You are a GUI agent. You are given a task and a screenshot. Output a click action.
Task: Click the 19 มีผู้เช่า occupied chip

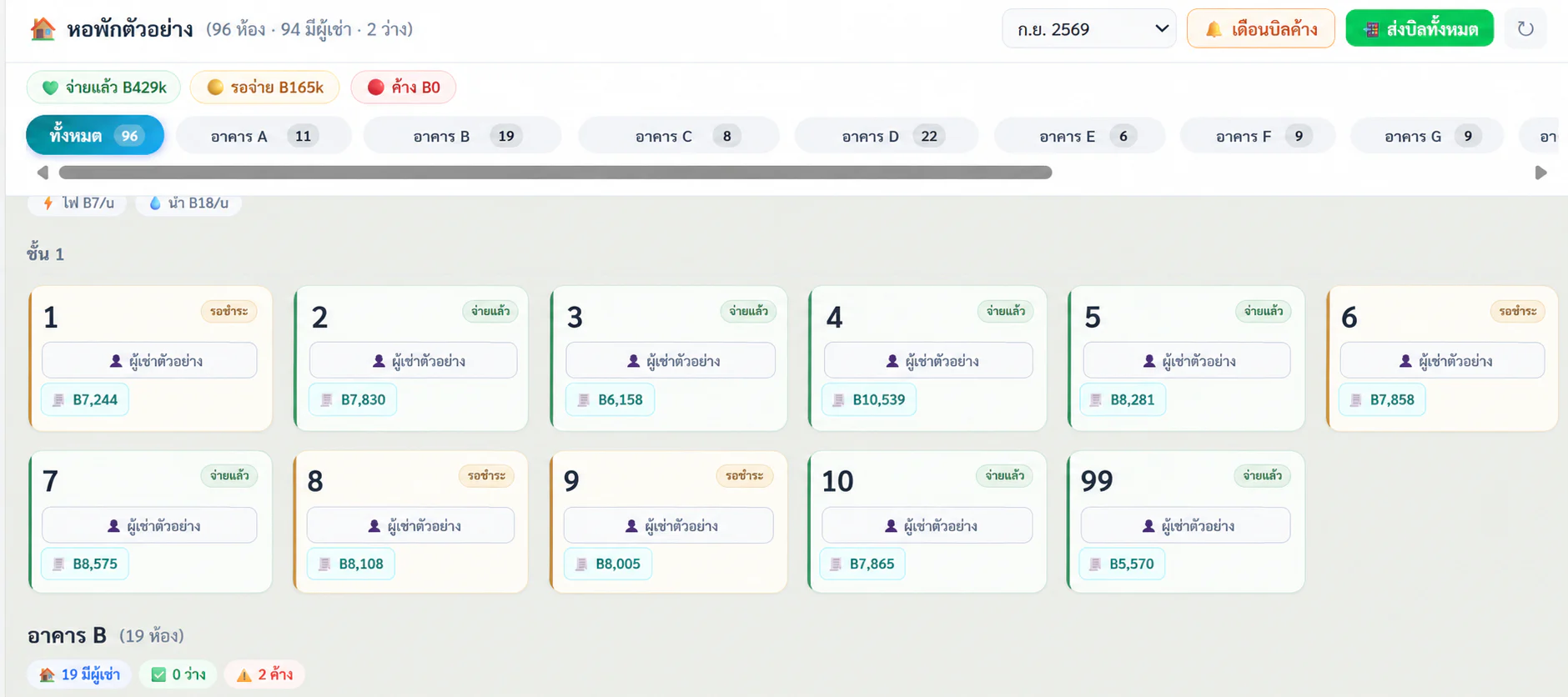(81, 674)
